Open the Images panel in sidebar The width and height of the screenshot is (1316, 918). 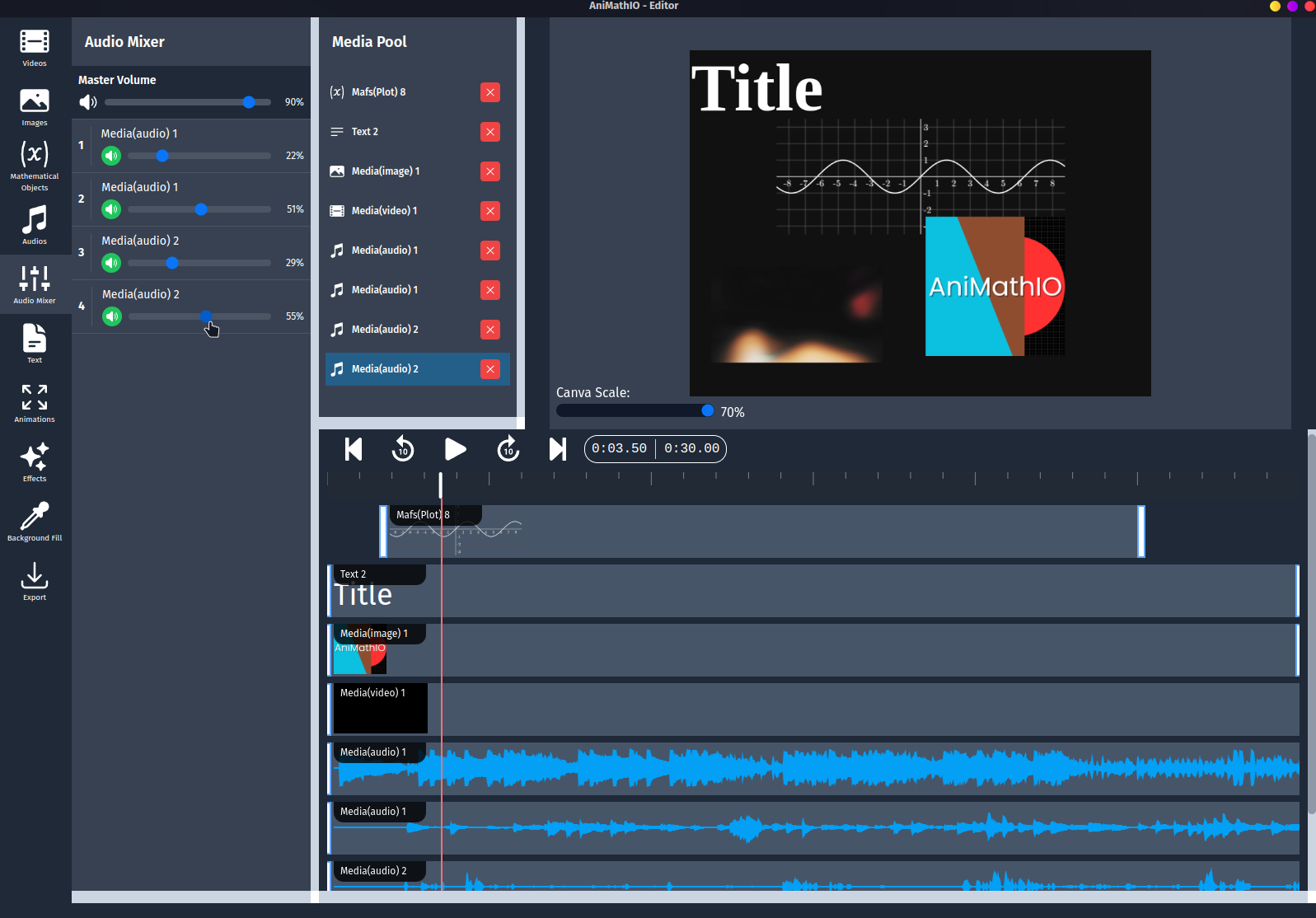[x=35, y=107]
